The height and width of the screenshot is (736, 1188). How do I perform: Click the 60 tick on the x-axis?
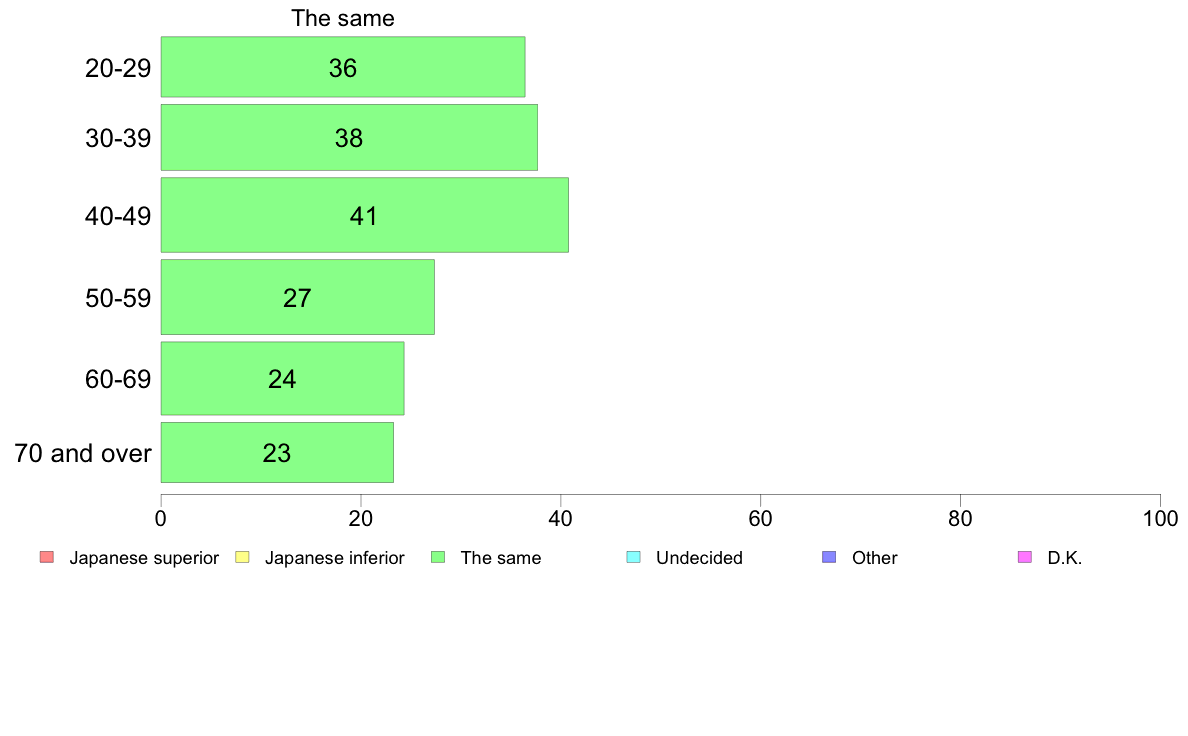(x=760, y=518)
